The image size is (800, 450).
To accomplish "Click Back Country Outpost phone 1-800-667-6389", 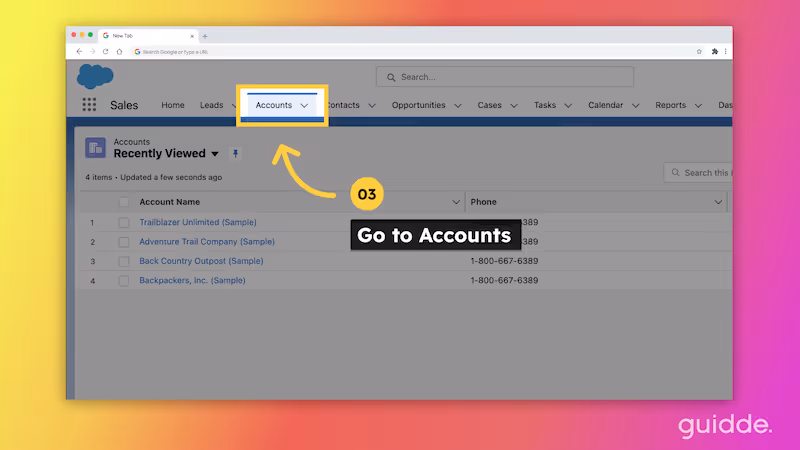I will click(504, 261).
